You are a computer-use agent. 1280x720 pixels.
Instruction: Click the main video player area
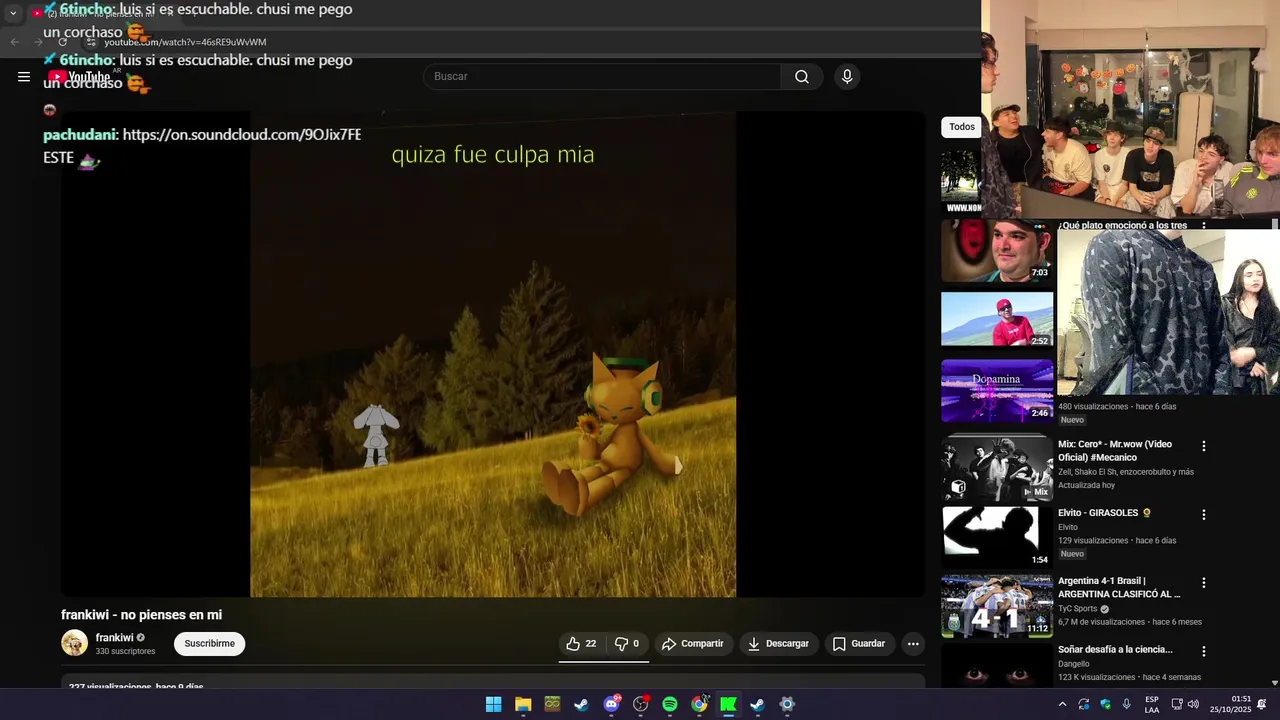click(493, 354)
